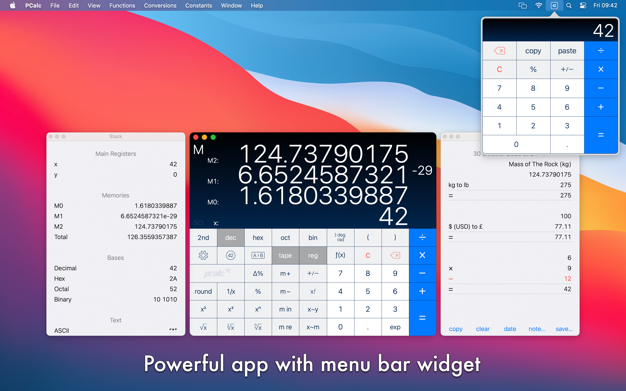The image size is (626, 391).
Task: Toggle the 2nd function key
Action: [x=203, y=238]
